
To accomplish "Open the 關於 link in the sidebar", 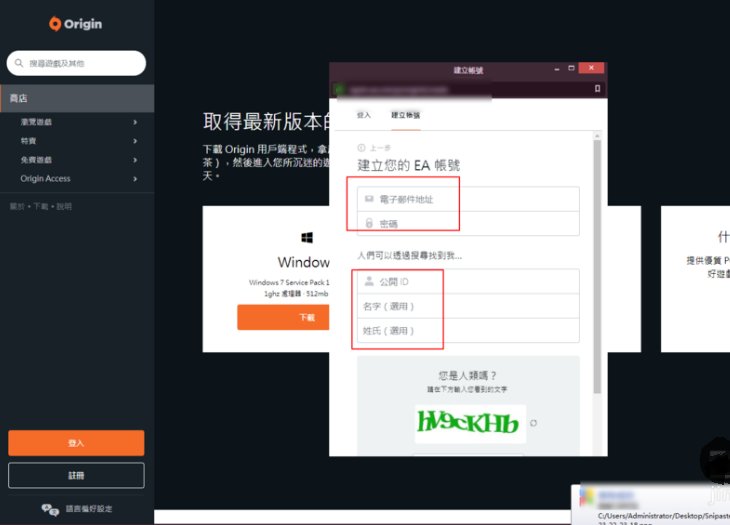I will 17,206.
